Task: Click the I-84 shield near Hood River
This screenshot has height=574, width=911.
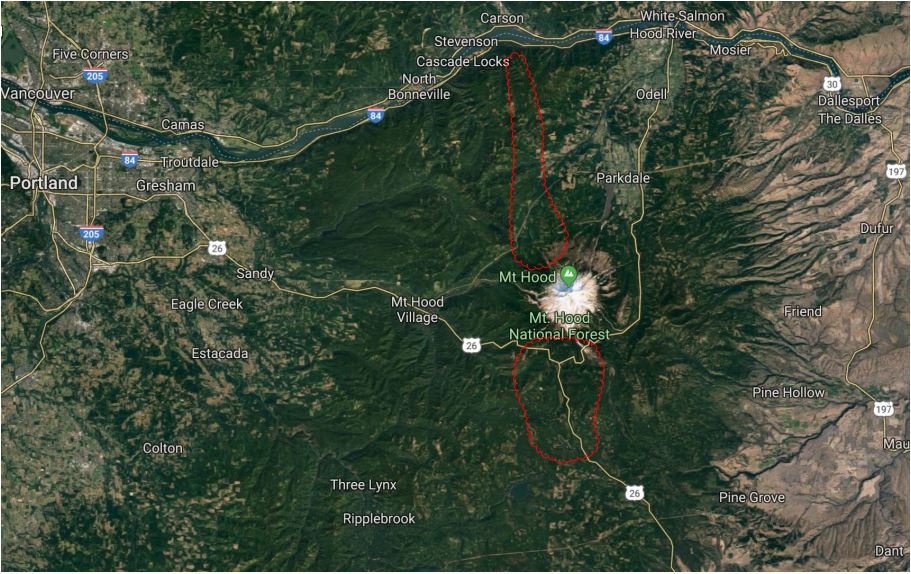Action: [604, 37]
